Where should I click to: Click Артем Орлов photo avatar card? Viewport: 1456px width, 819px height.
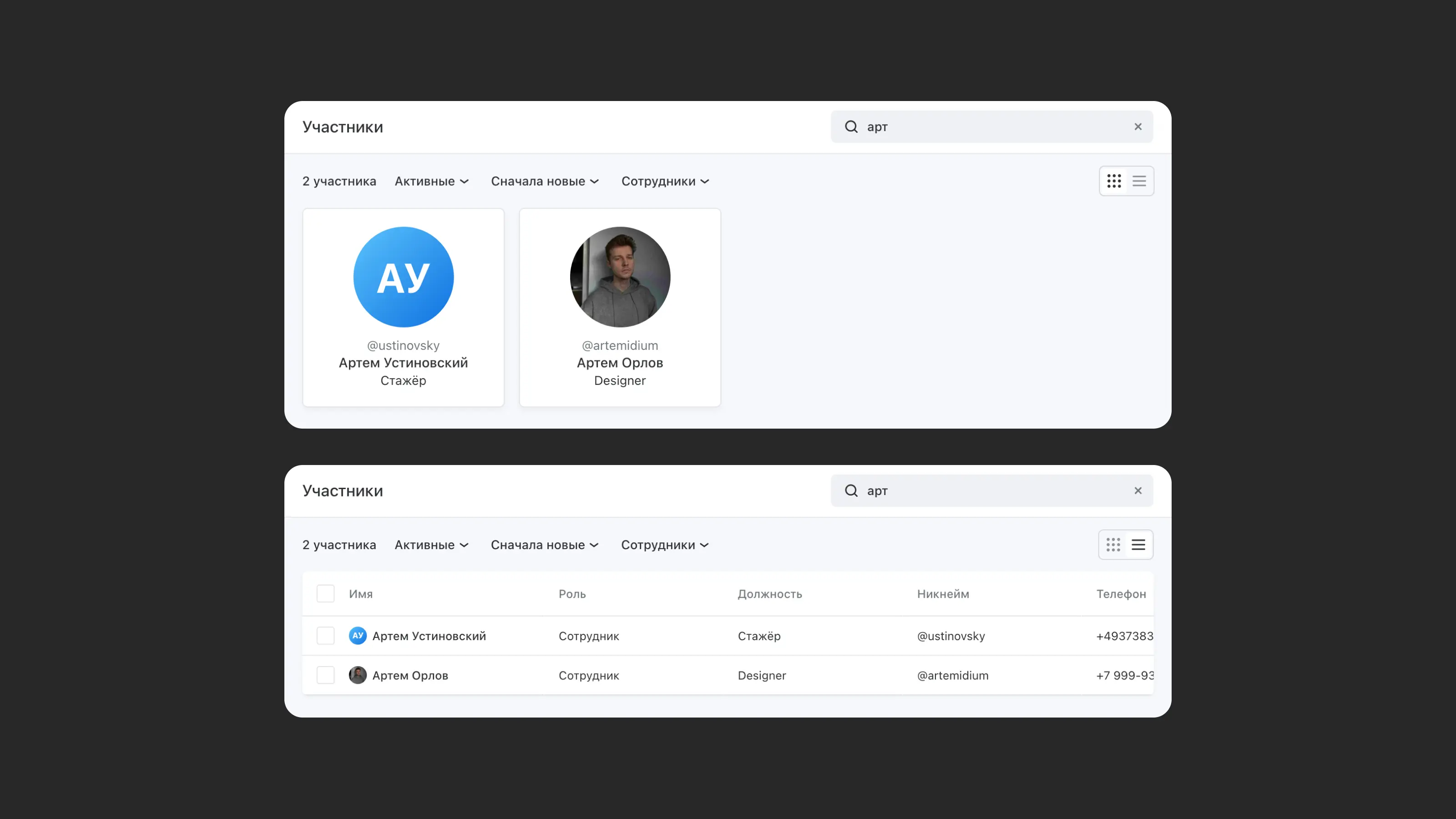click(620, 277)
